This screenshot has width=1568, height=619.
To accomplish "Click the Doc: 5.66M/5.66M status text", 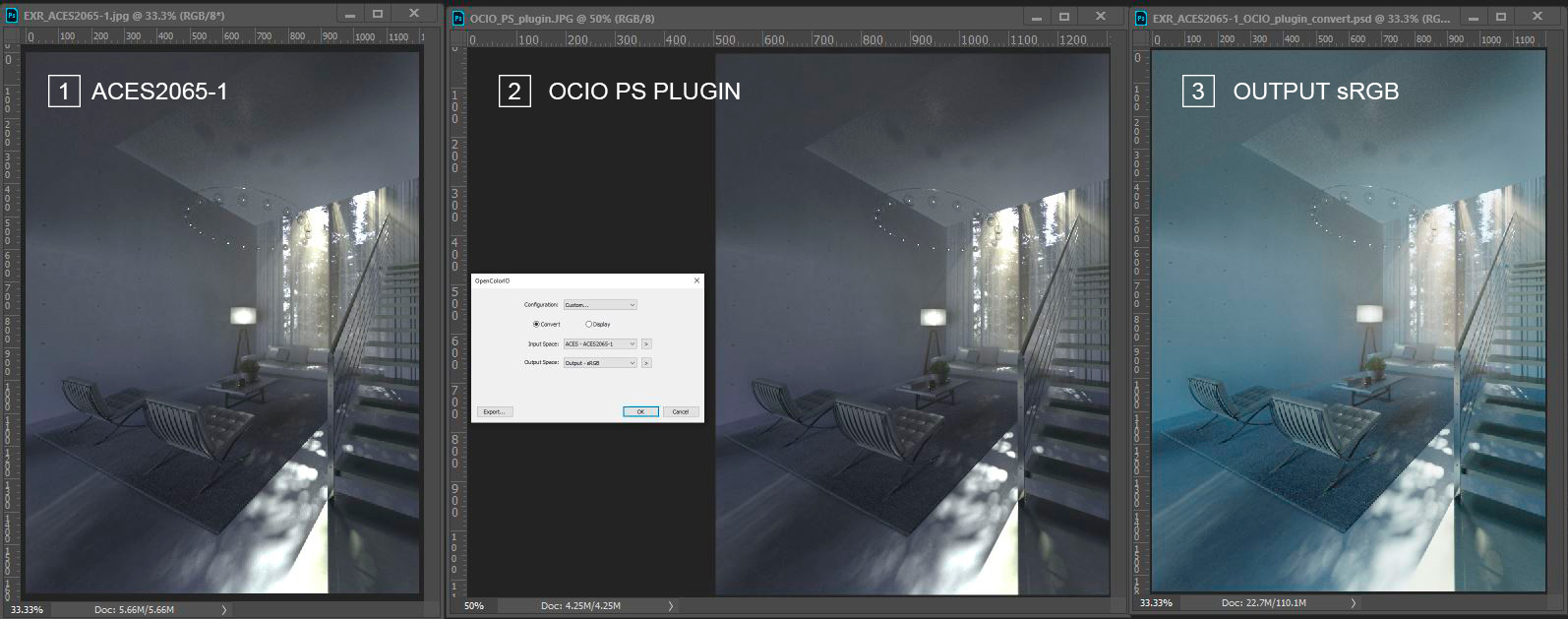I will point(132,610).
